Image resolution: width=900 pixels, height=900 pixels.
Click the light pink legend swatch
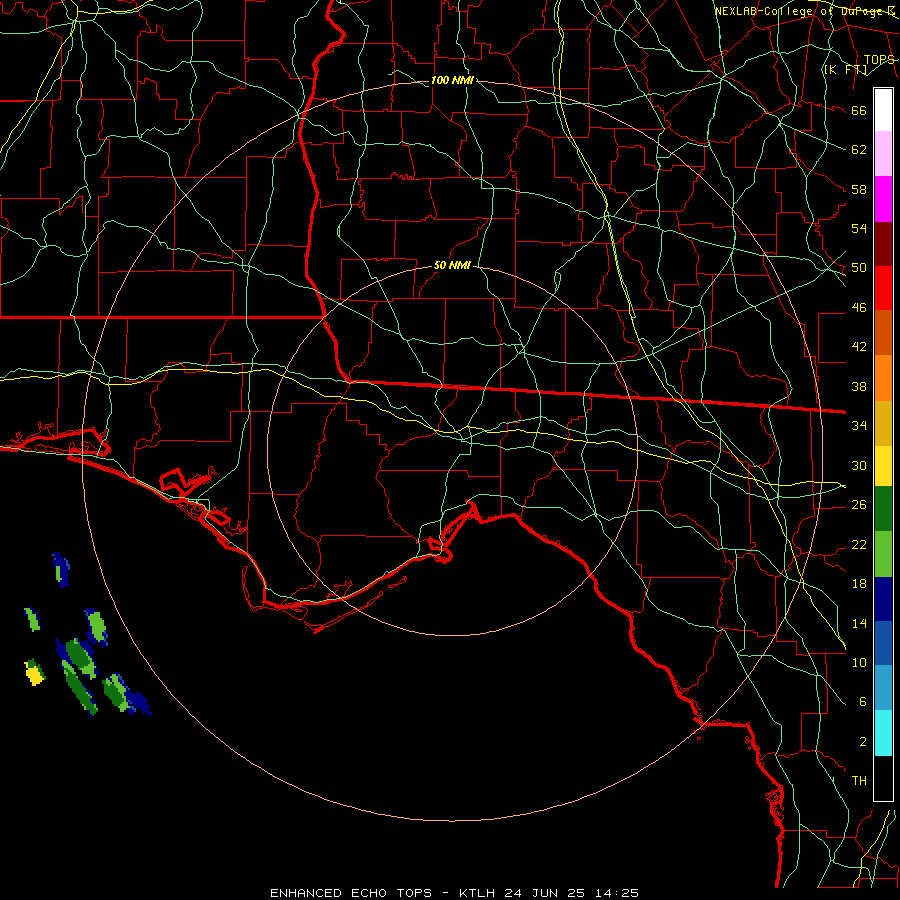pos(883,154)
